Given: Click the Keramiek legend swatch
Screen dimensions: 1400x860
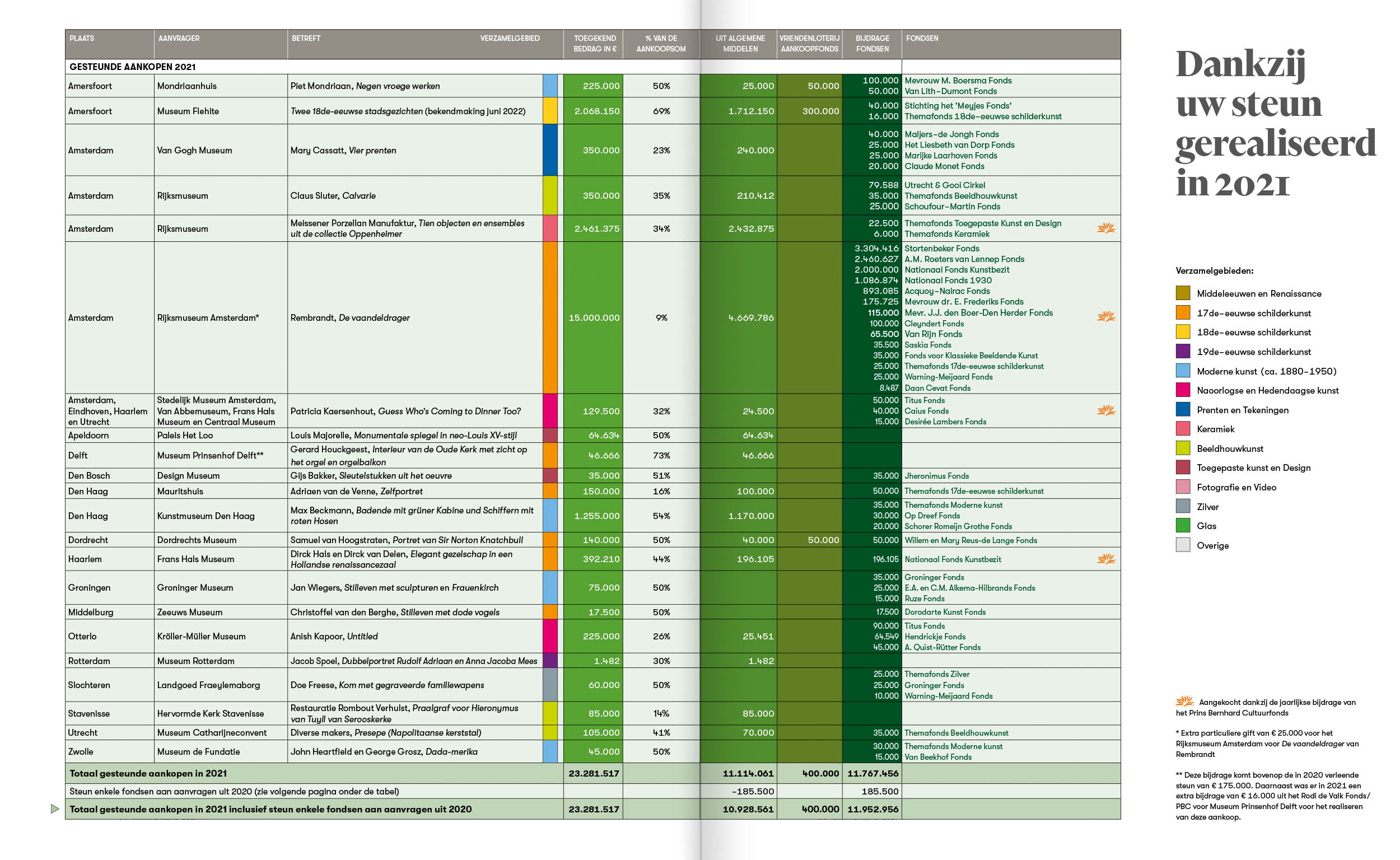Looking at the screenshot, I should [1183, 429].
